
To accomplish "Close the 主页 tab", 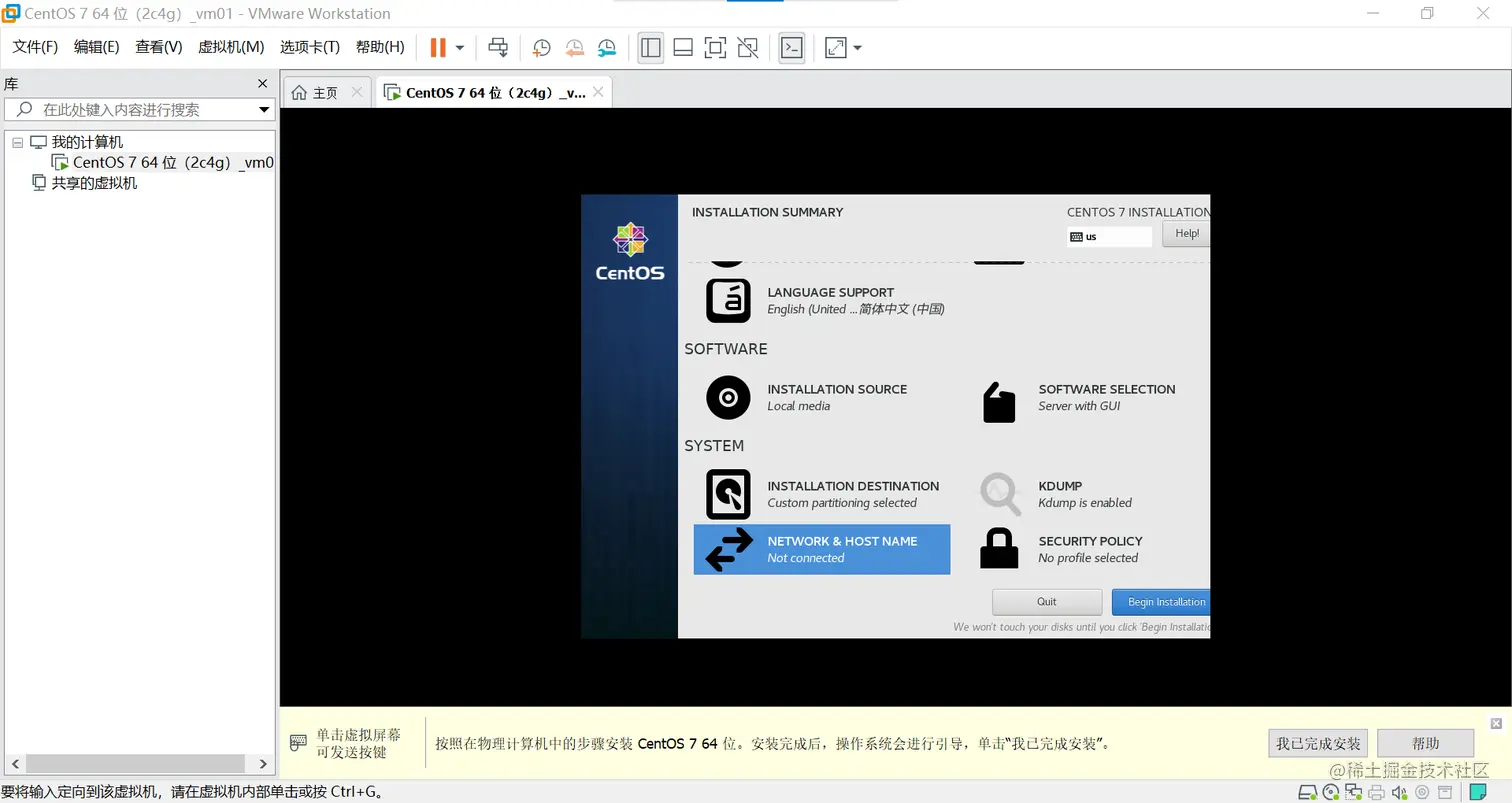I will 357,92.
